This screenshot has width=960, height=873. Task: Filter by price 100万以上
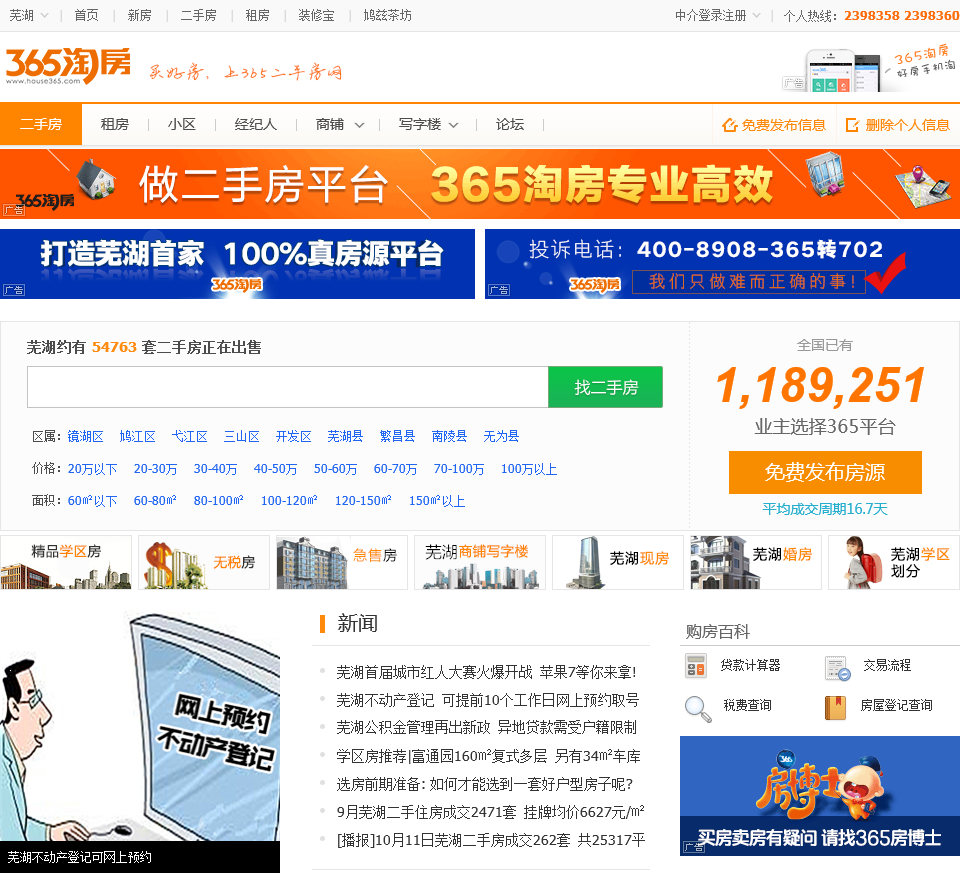529,469
